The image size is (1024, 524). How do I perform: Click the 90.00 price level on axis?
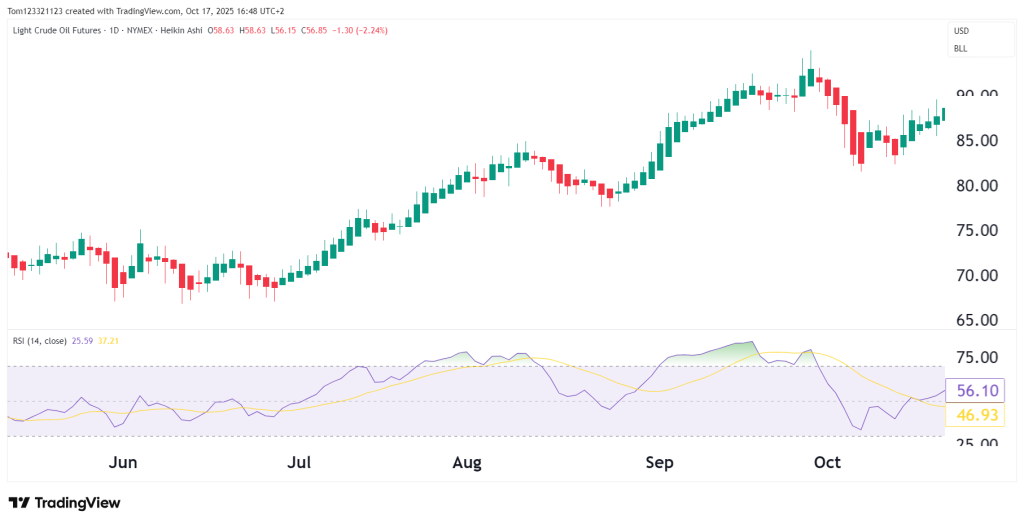(x=977, y=96)
